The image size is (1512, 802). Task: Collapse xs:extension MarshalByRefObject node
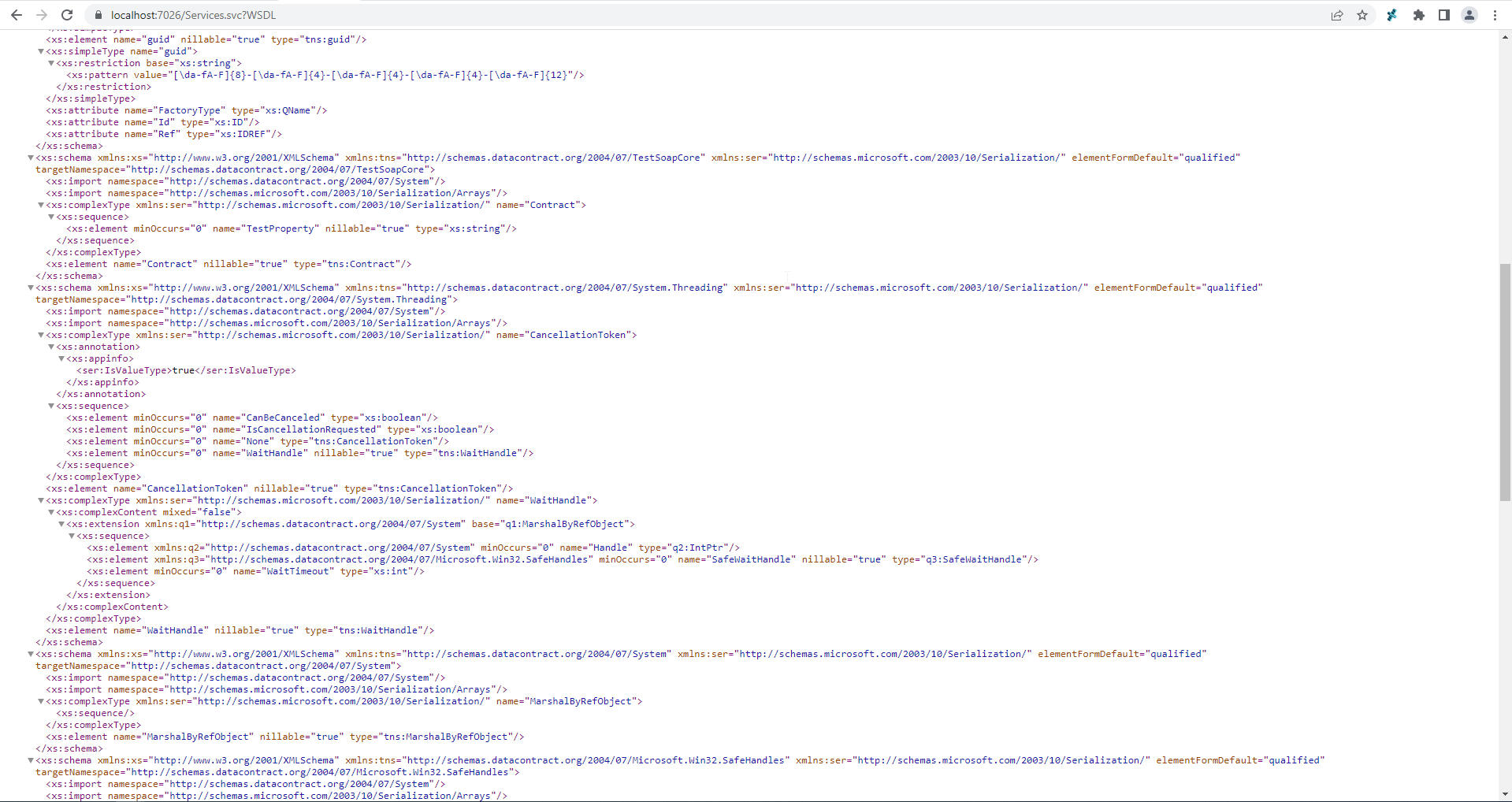61,525
